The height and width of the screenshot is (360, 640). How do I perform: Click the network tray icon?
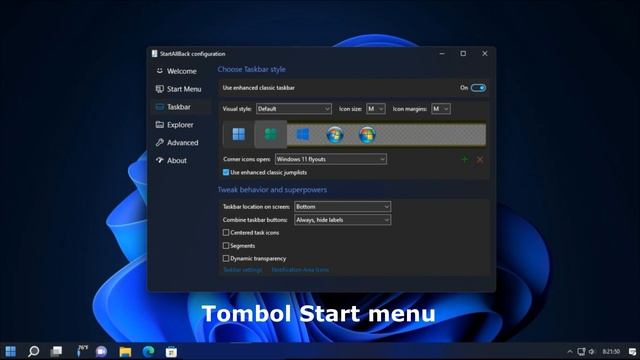(x=581, y=351)
